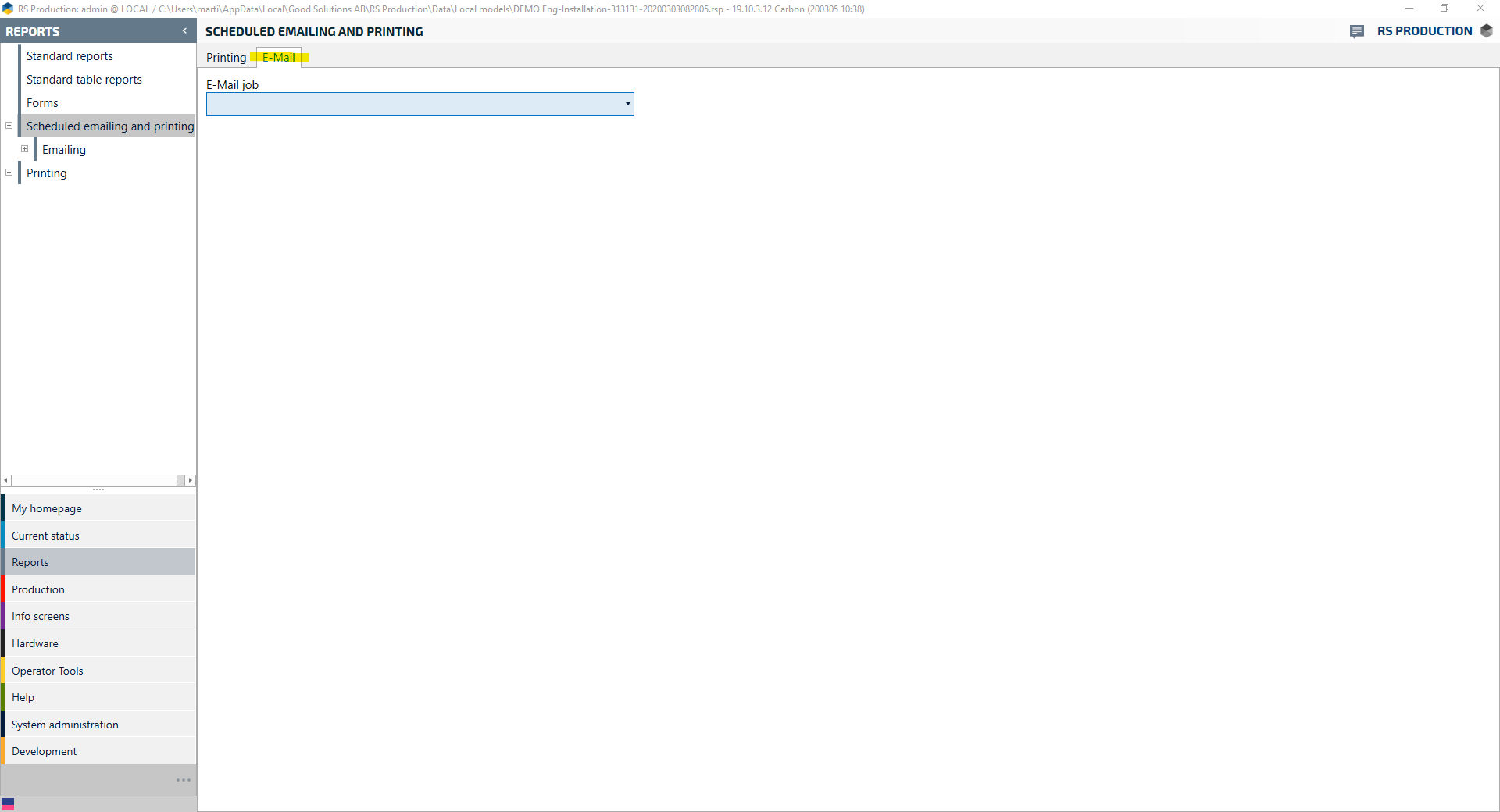Open Forms in the reports tree

(42, 103)
